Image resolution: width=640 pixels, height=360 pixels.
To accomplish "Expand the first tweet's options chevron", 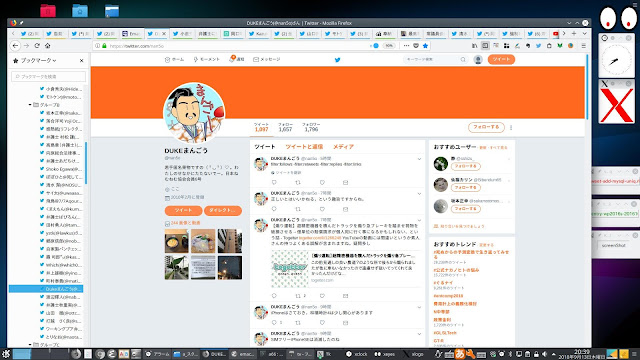I will 419,159.
